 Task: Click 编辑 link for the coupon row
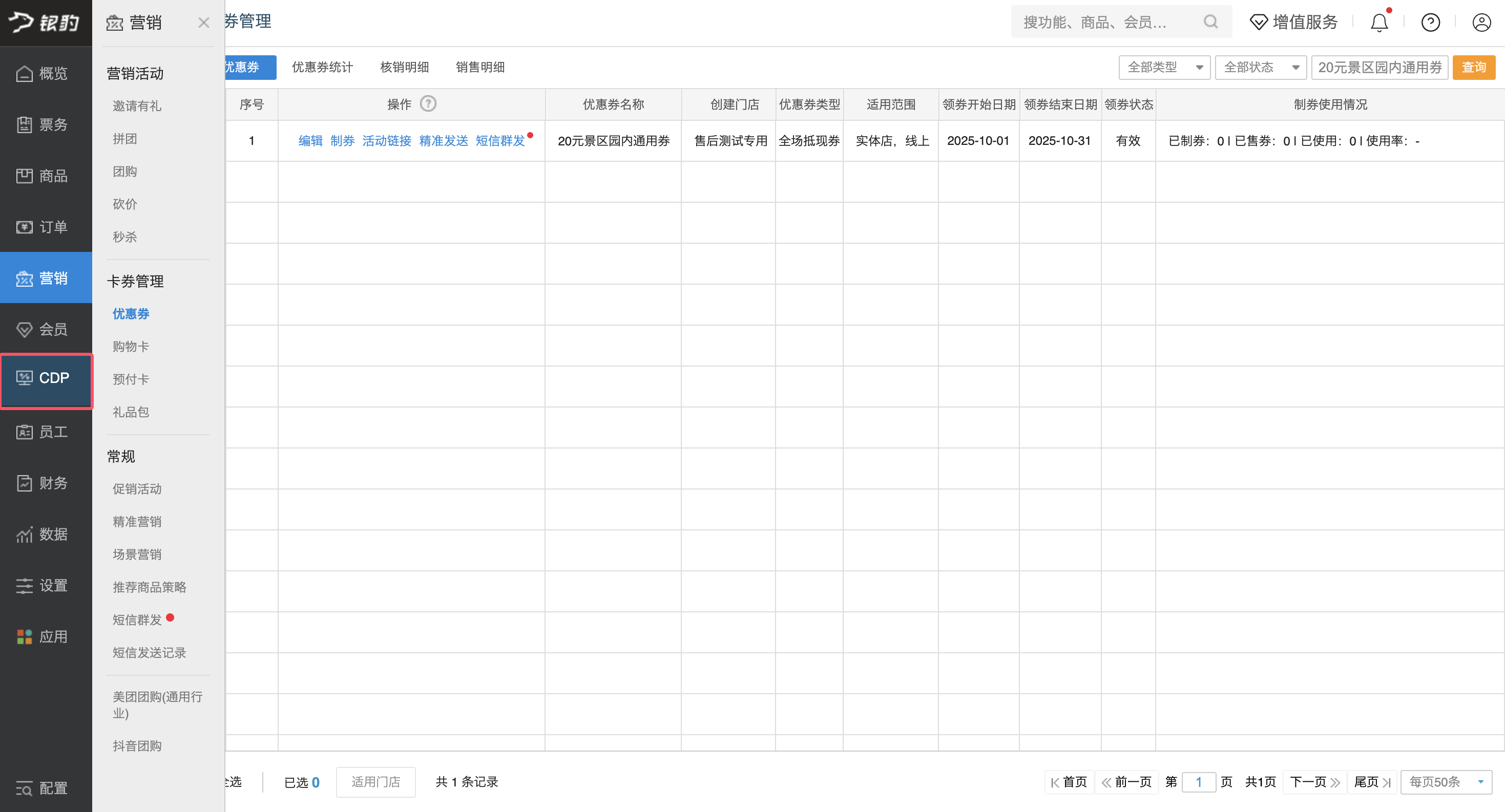310,141
